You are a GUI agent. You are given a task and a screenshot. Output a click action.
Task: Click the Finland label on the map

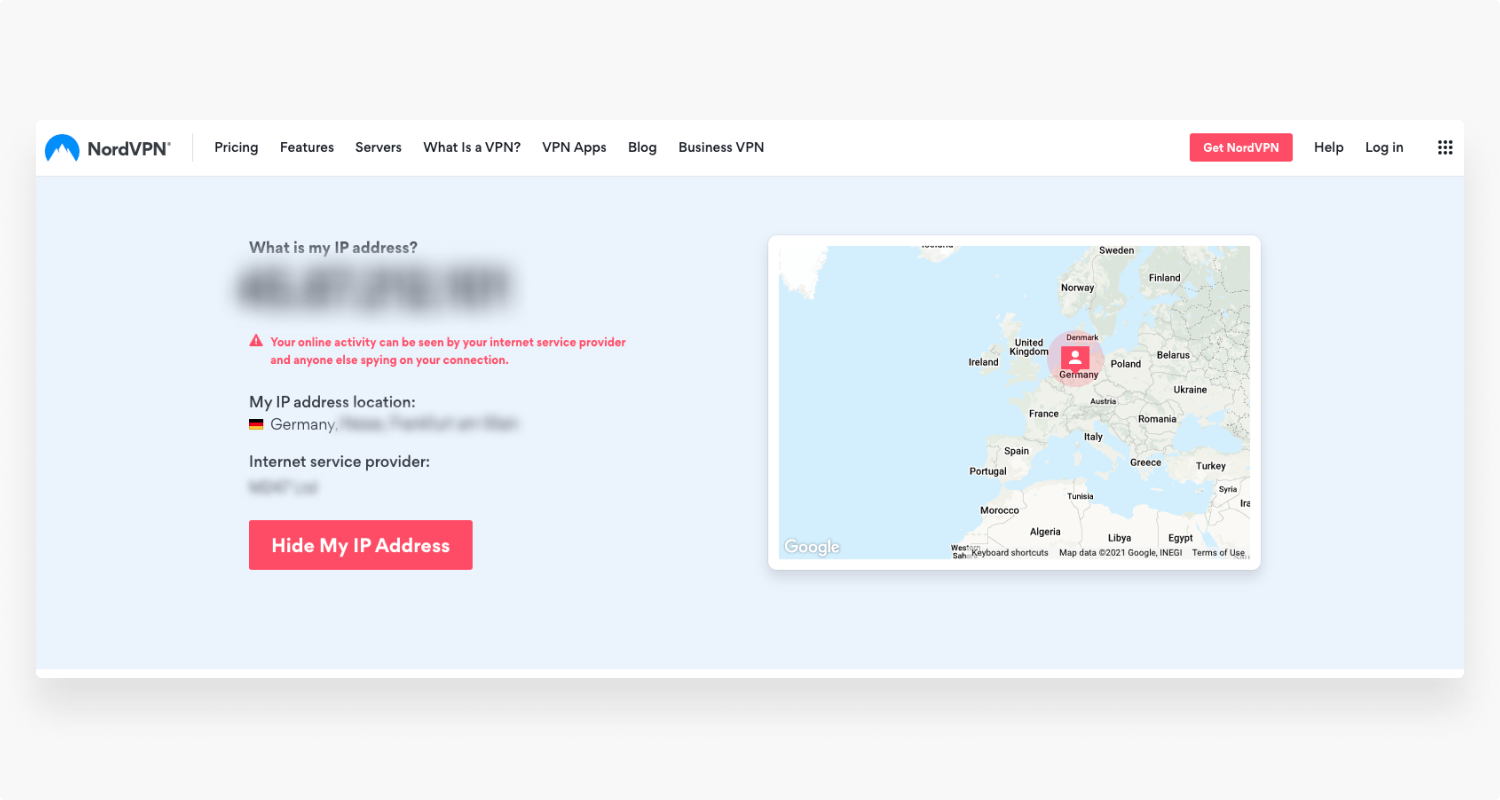1165,278
